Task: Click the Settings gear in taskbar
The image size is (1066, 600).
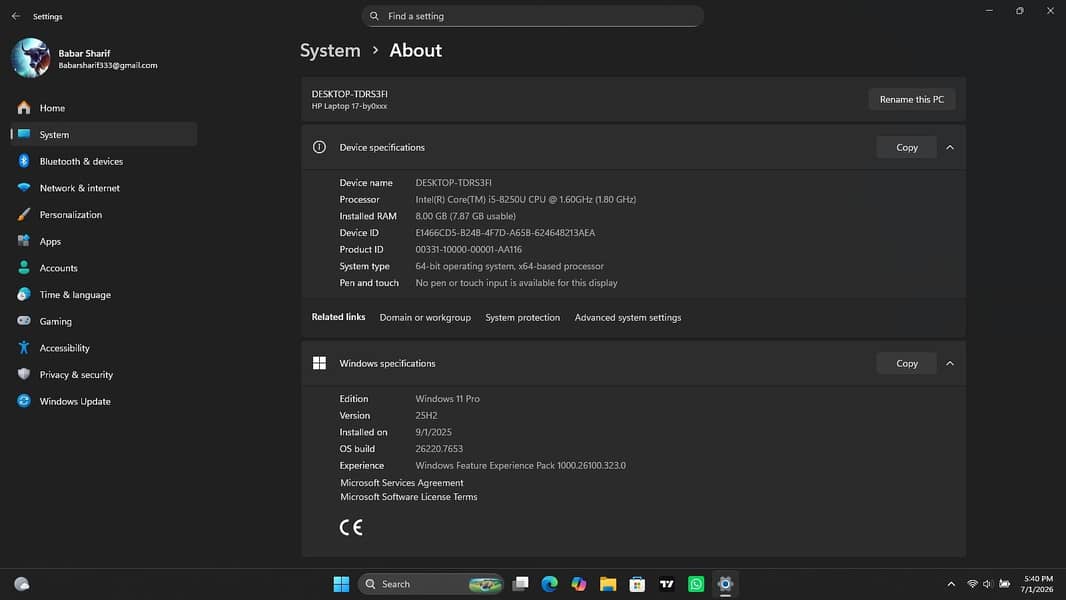Action: [725, 584]
